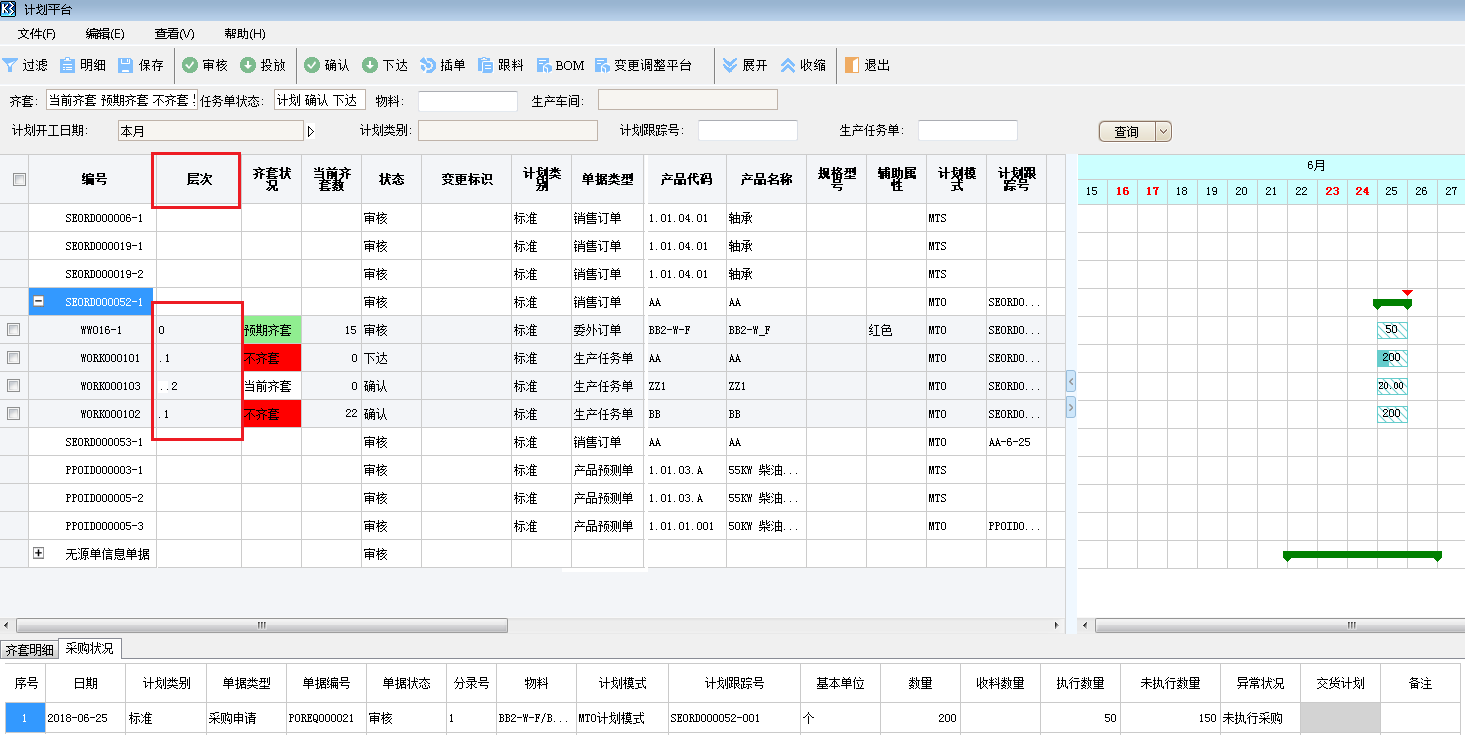Image resolution: width=1465 pixels, height=738 pixels.
Task: Collapse the SEORD000052-1 tree node
Action: click(x=39, y=301)
